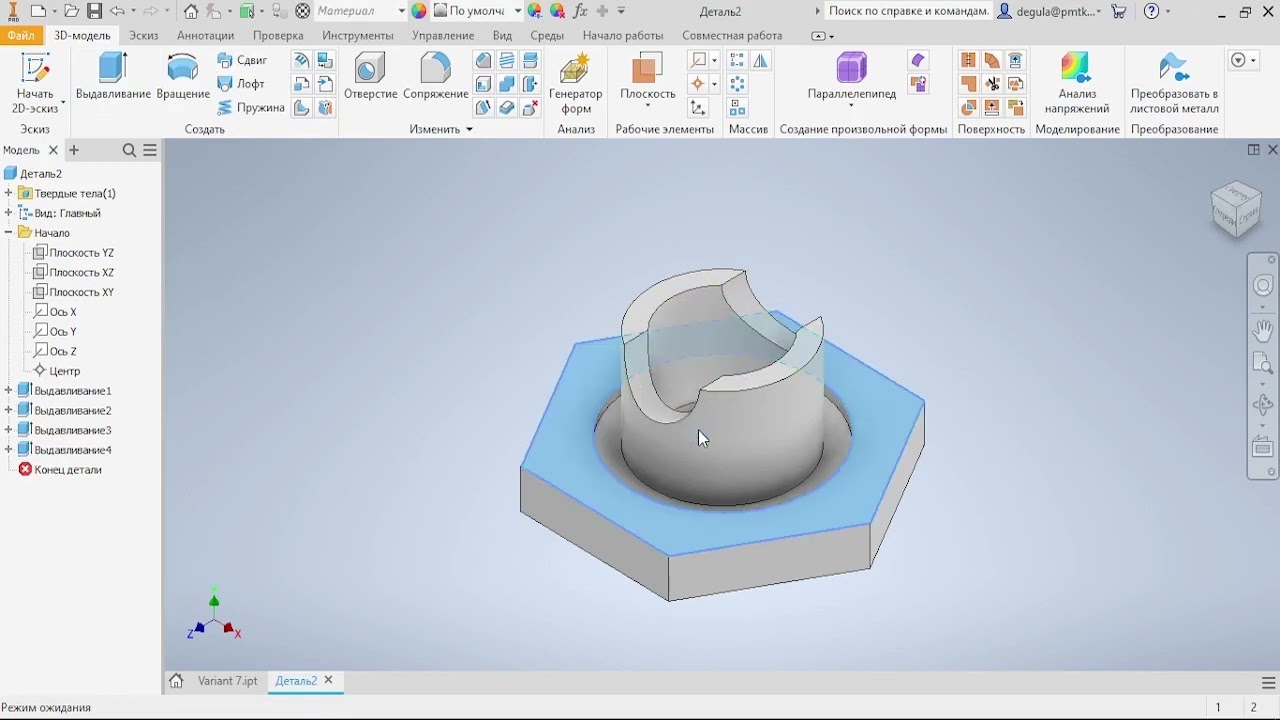Expand the Выдавливание1 feature node

[9, 391]
